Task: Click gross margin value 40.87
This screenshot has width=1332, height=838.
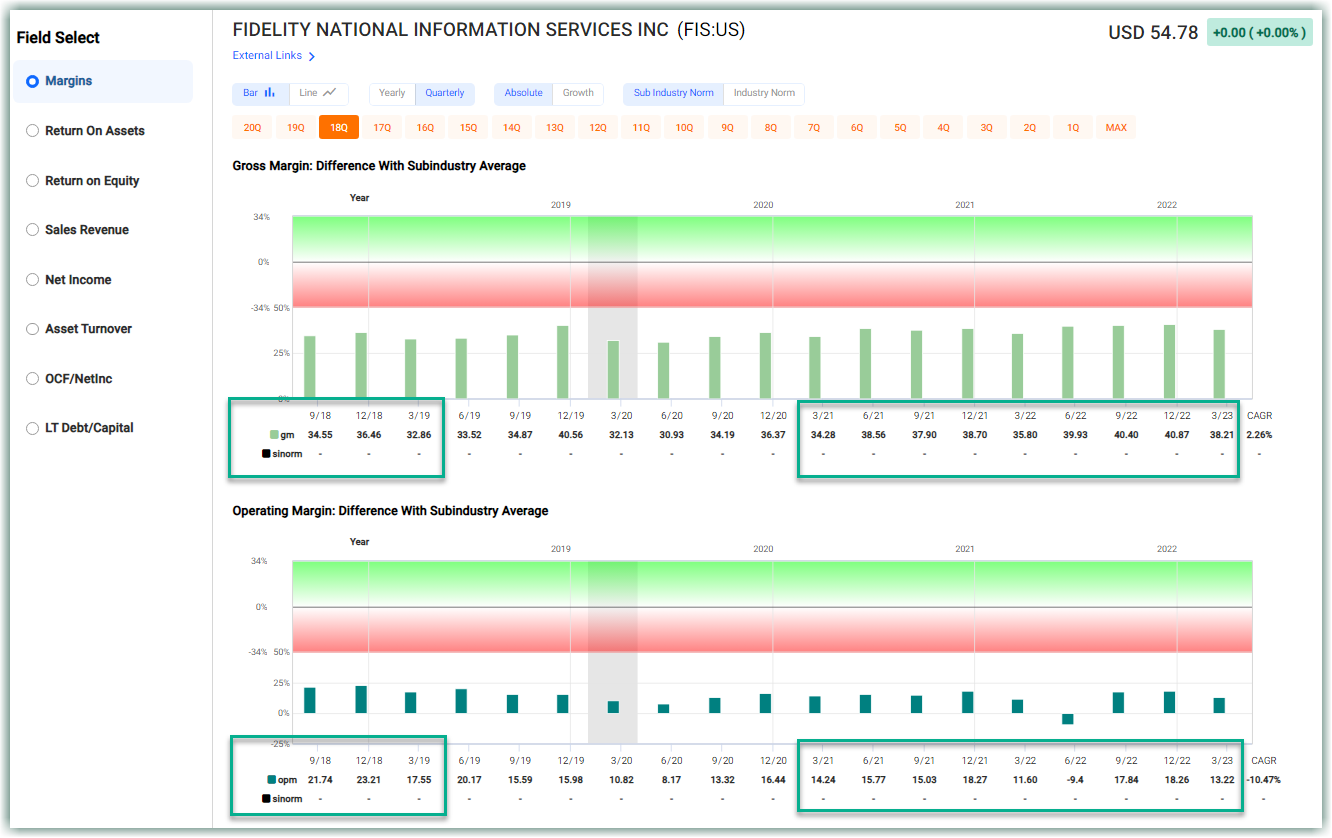Action: [1177, 435]
